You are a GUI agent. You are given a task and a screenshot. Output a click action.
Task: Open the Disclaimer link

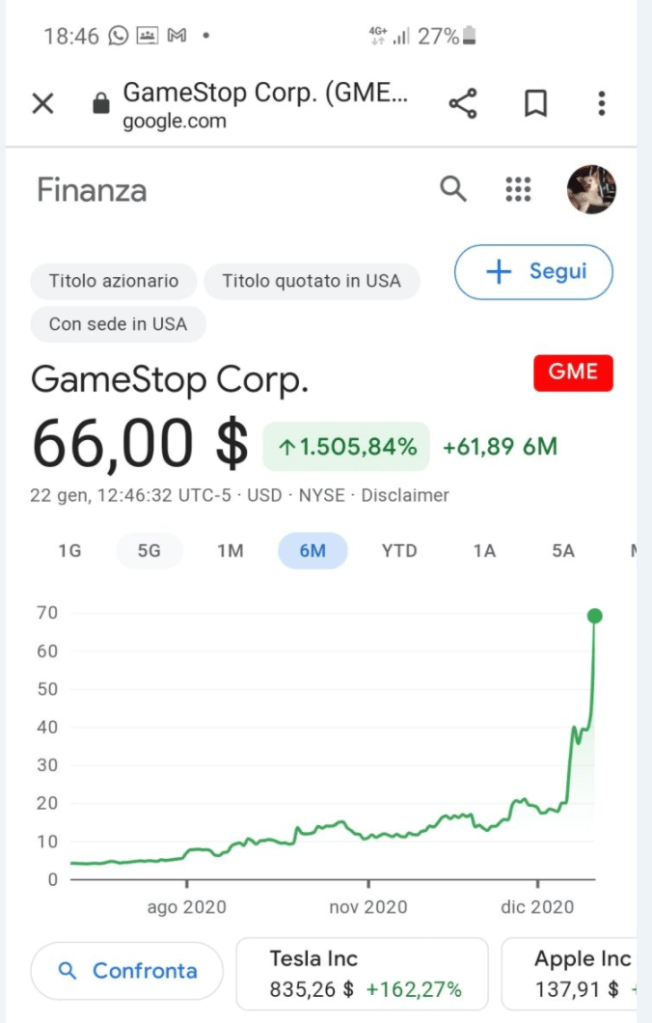coord(405,495)
